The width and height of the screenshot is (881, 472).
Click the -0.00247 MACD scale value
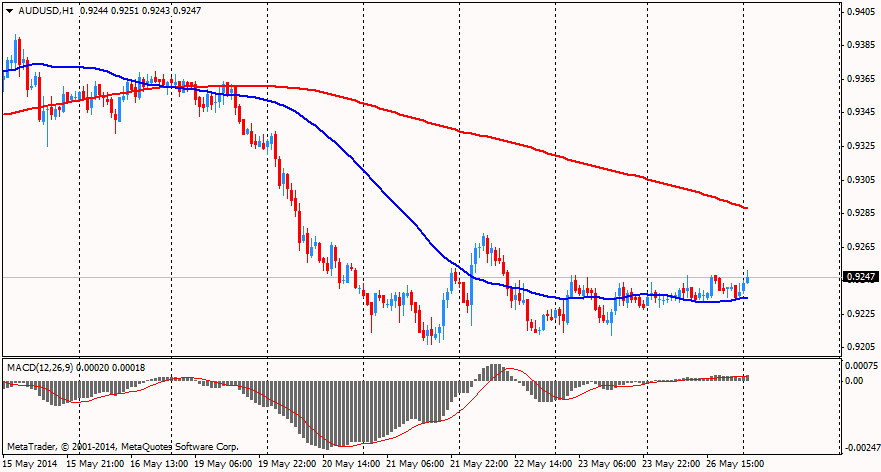[861, 448]
